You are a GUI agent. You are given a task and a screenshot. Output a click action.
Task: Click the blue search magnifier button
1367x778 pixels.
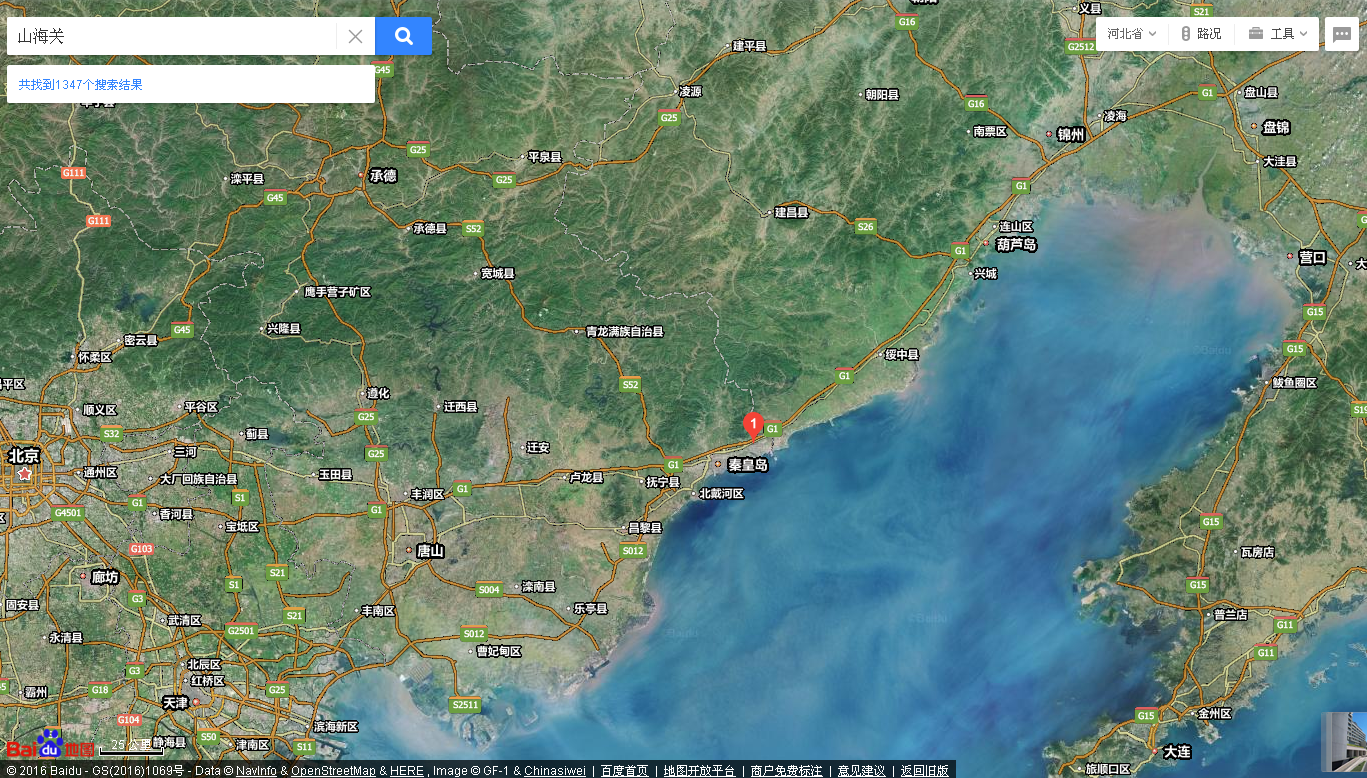coord(404,36)
